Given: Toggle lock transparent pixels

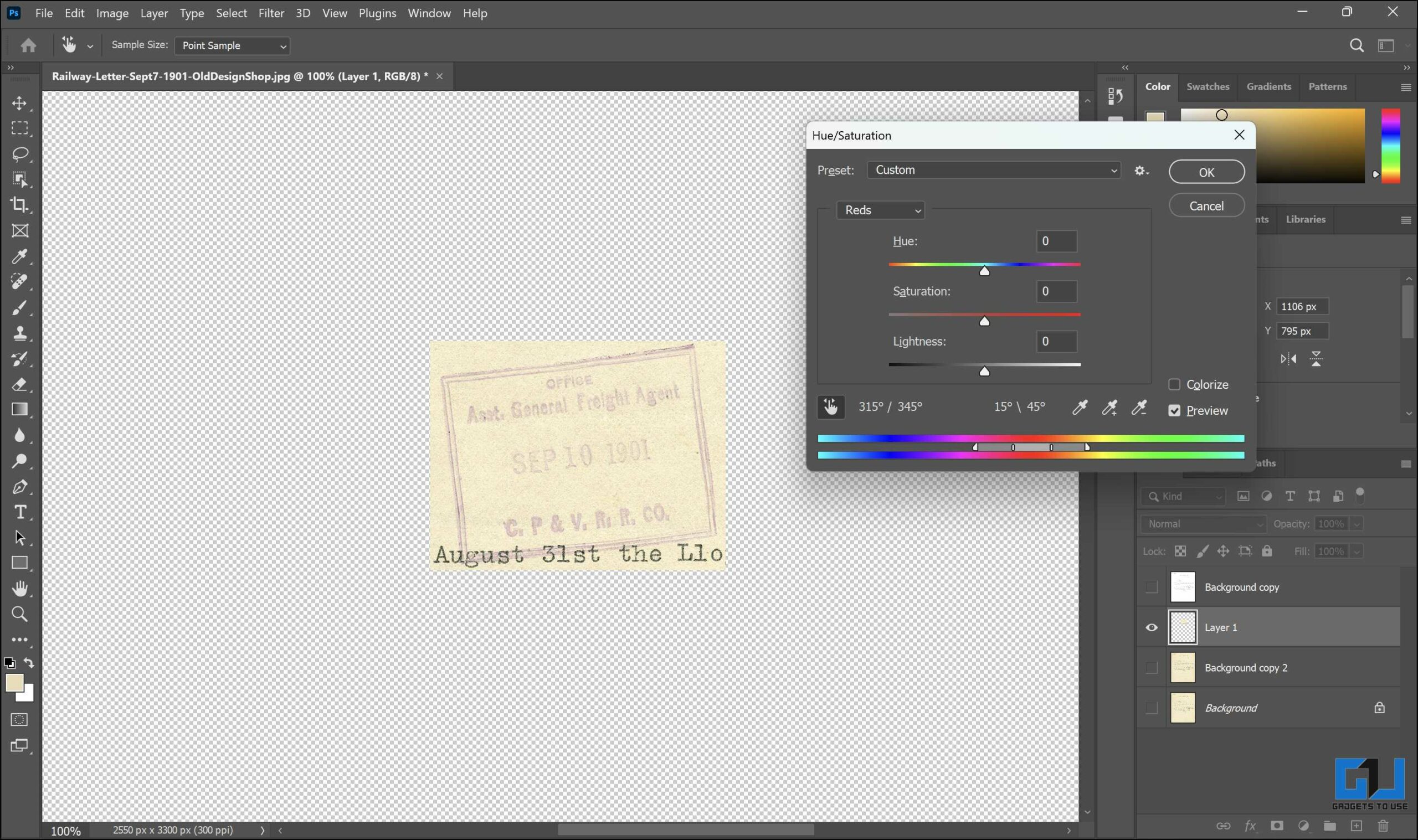Looking at the screenshot, I should (x=1180, y=552).
